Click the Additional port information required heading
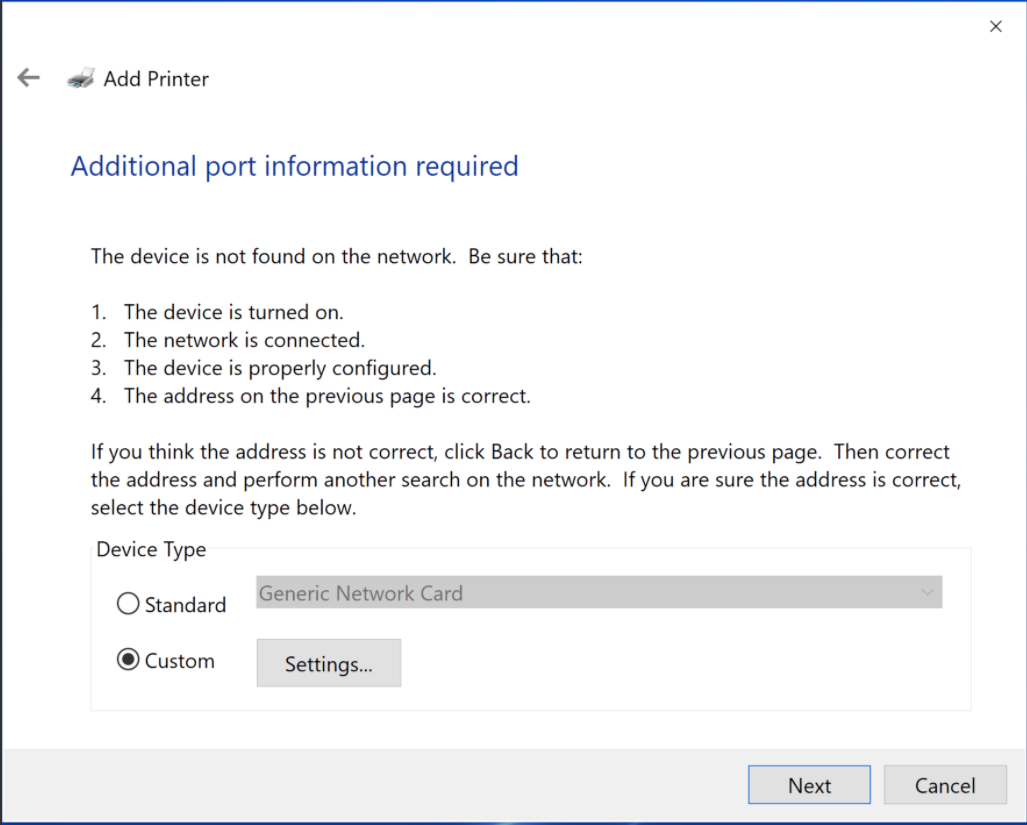The image size is (1027, 825). (x=294, y=166)
